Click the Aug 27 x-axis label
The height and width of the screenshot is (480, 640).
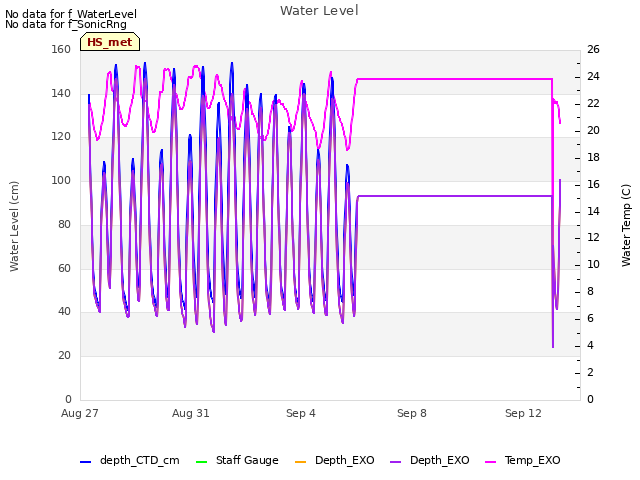point(80,413)
